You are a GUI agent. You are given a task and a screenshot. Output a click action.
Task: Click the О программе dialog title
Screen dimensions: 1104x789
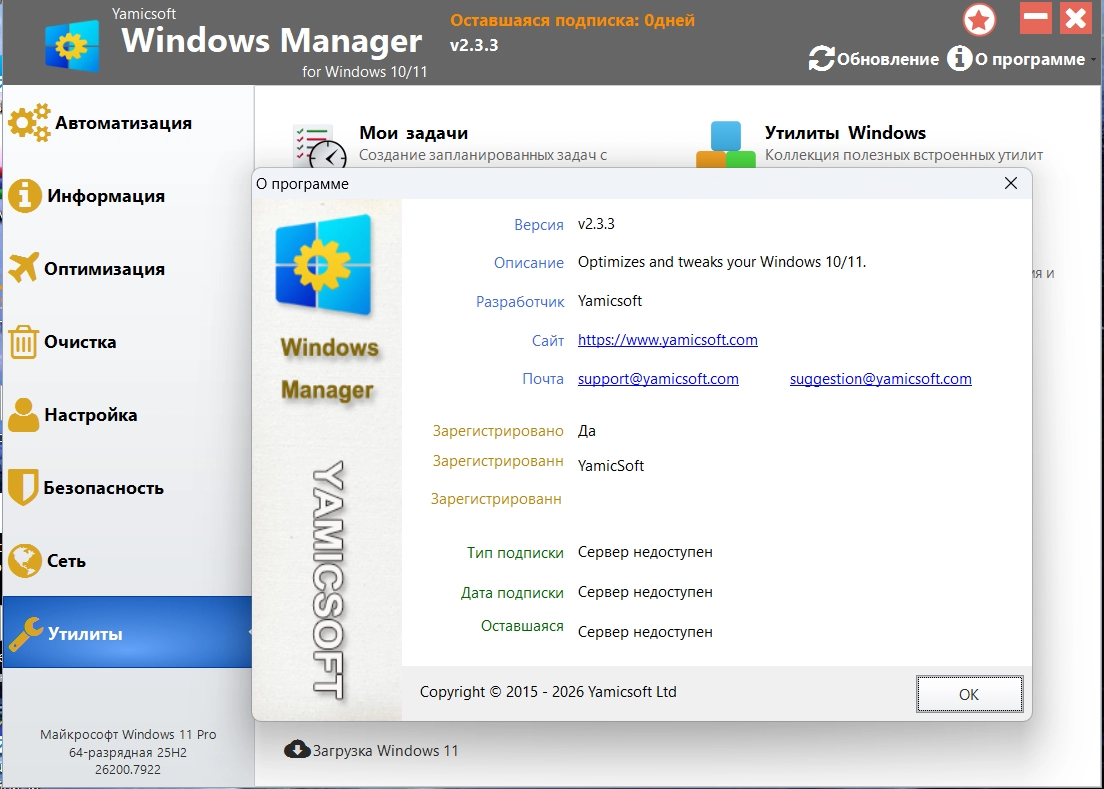(x=303, y=184)
